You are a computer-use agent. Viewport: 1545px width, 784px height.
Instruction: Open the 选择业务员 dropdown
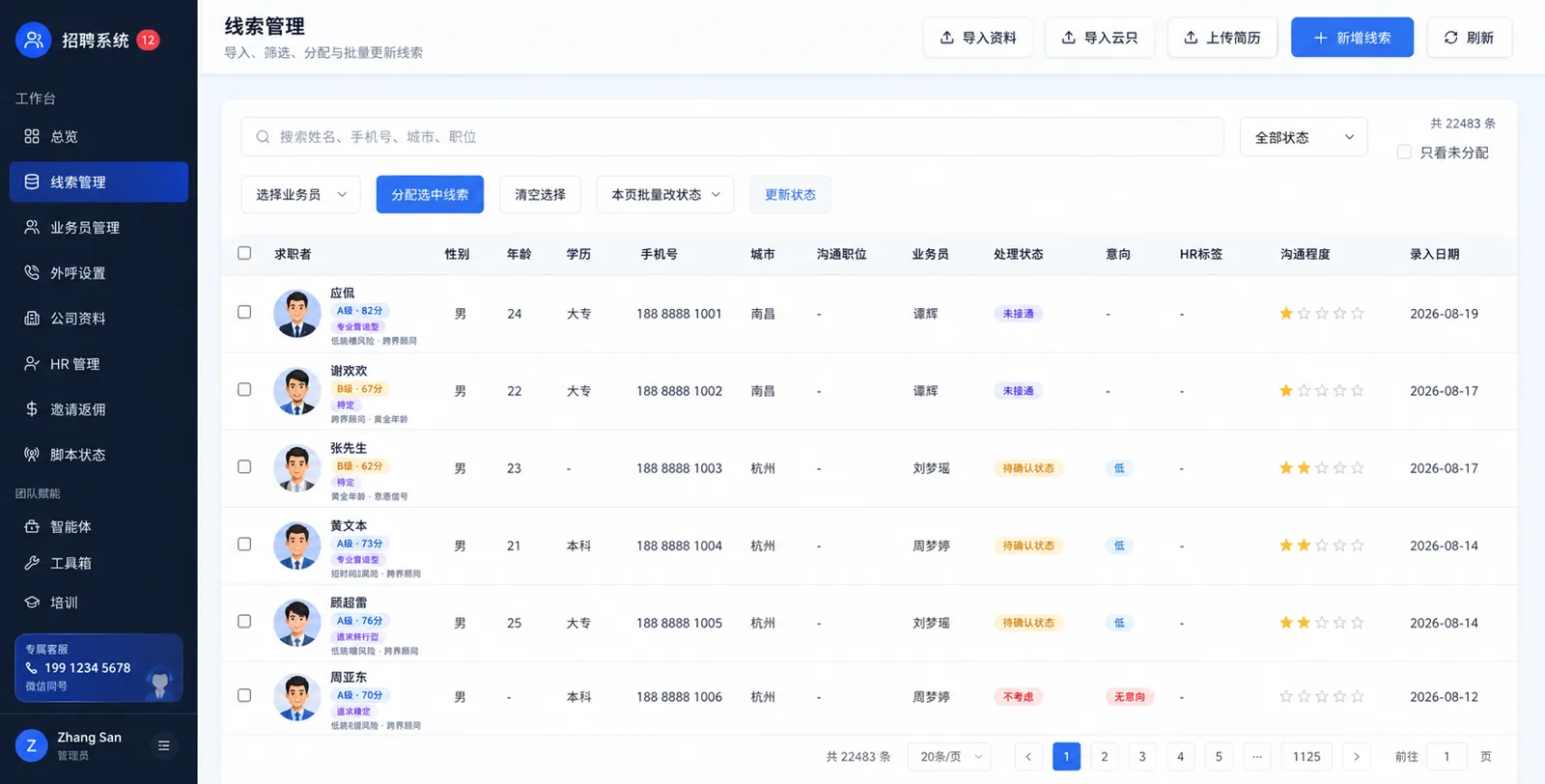point(300,194)
